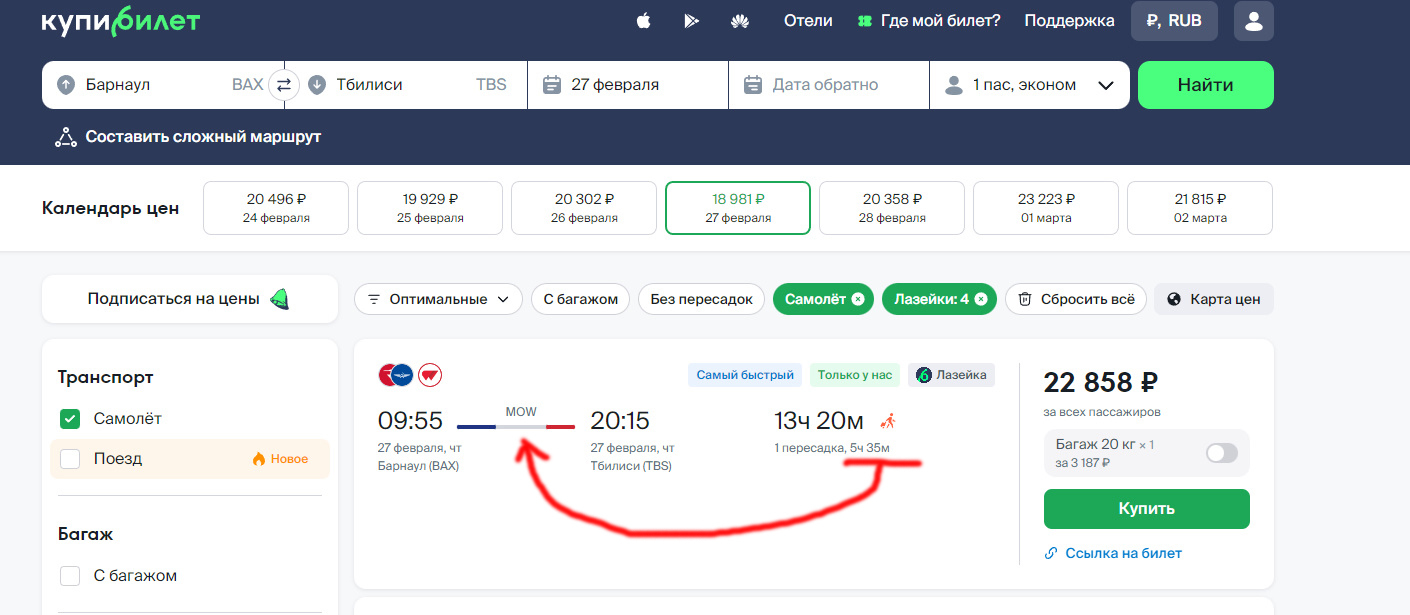1410x615 pixels.
Task: Remove the Лазейки: 4 filter with its x
Action: click(981, 299)
